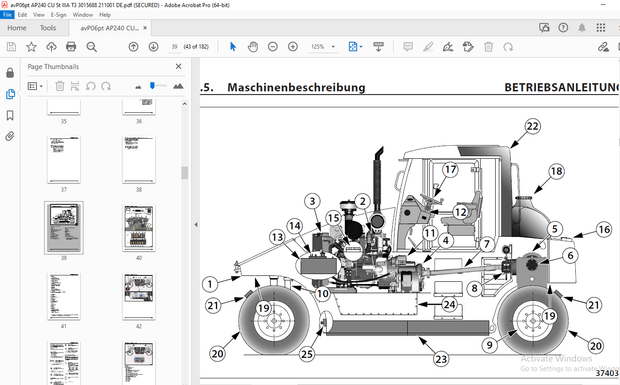The image size is (620, 385).
Task: Open the Attachments paperclip panel
Action: click(x=10, y=136)
